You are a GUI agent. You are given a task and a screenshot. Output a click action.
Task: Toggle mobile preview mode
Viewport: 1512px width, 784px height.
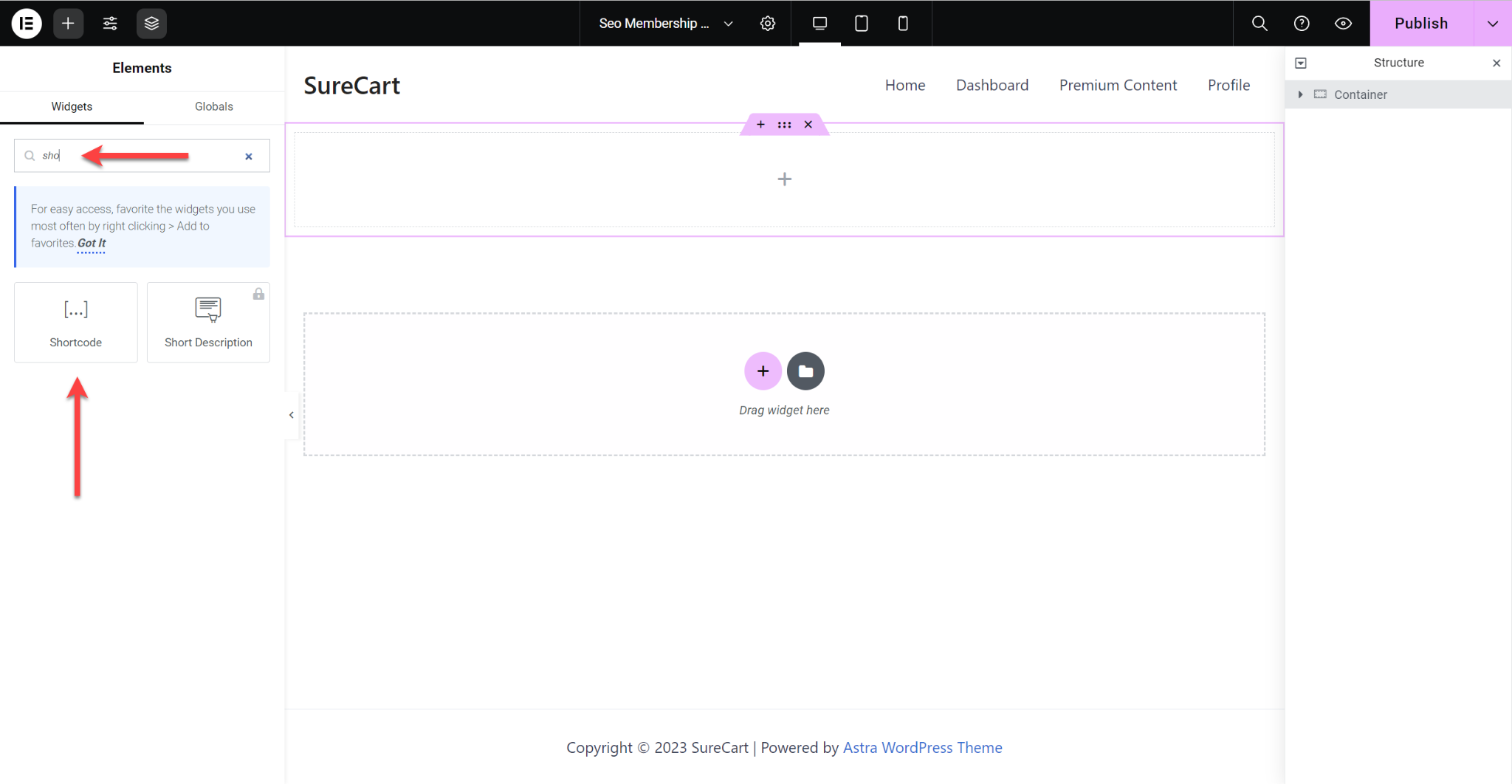coord(902,23)
